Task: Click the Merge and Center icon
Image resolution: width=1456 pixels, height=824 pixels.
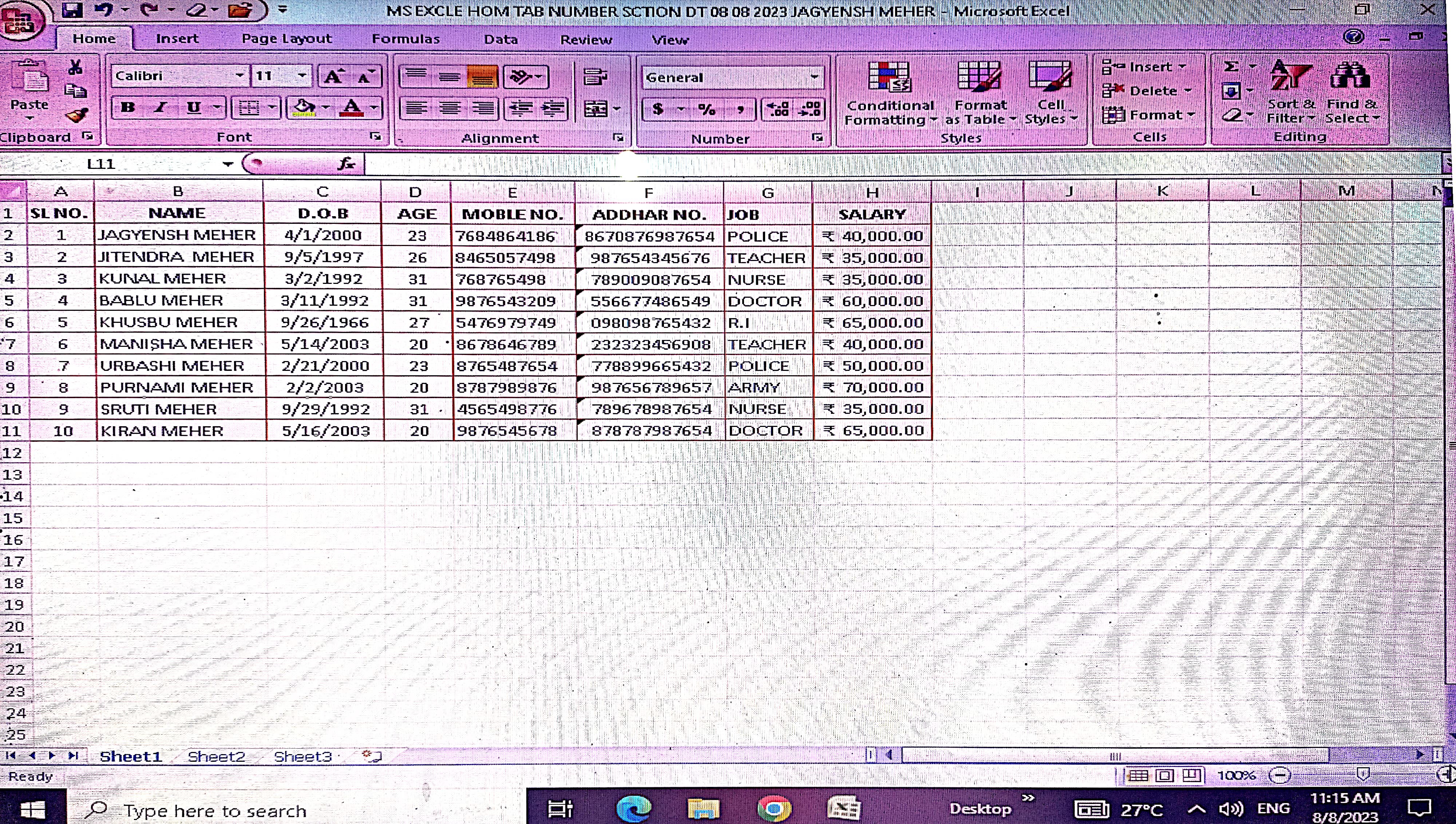Action: tap(596, 109)
